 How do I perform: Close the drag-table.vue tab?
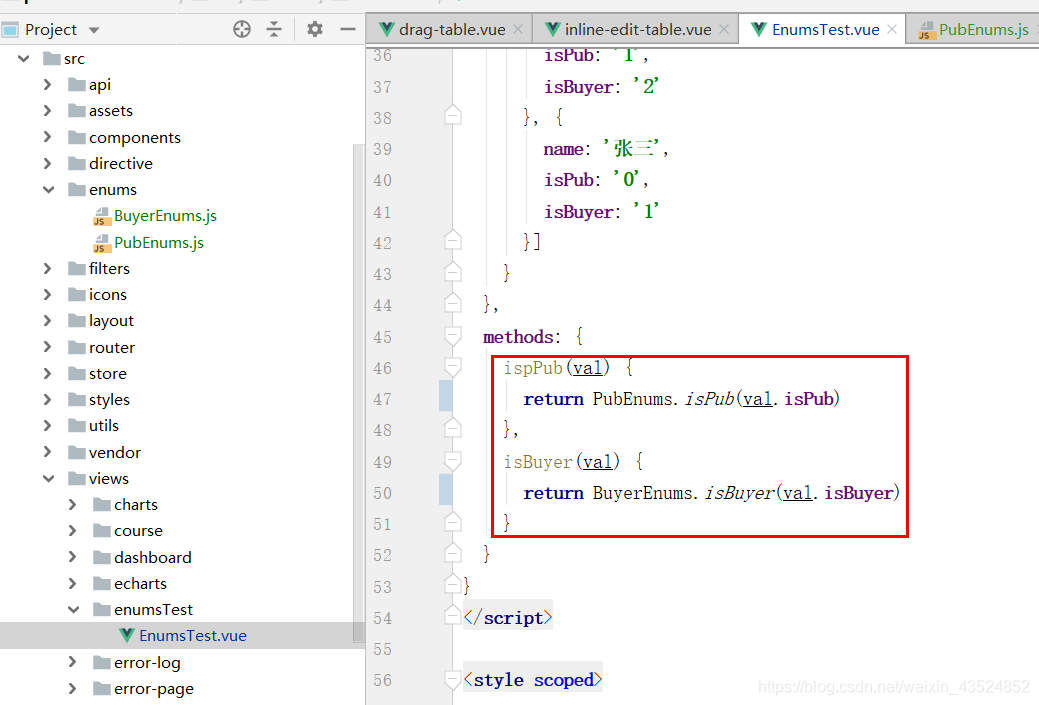point(518,30)
